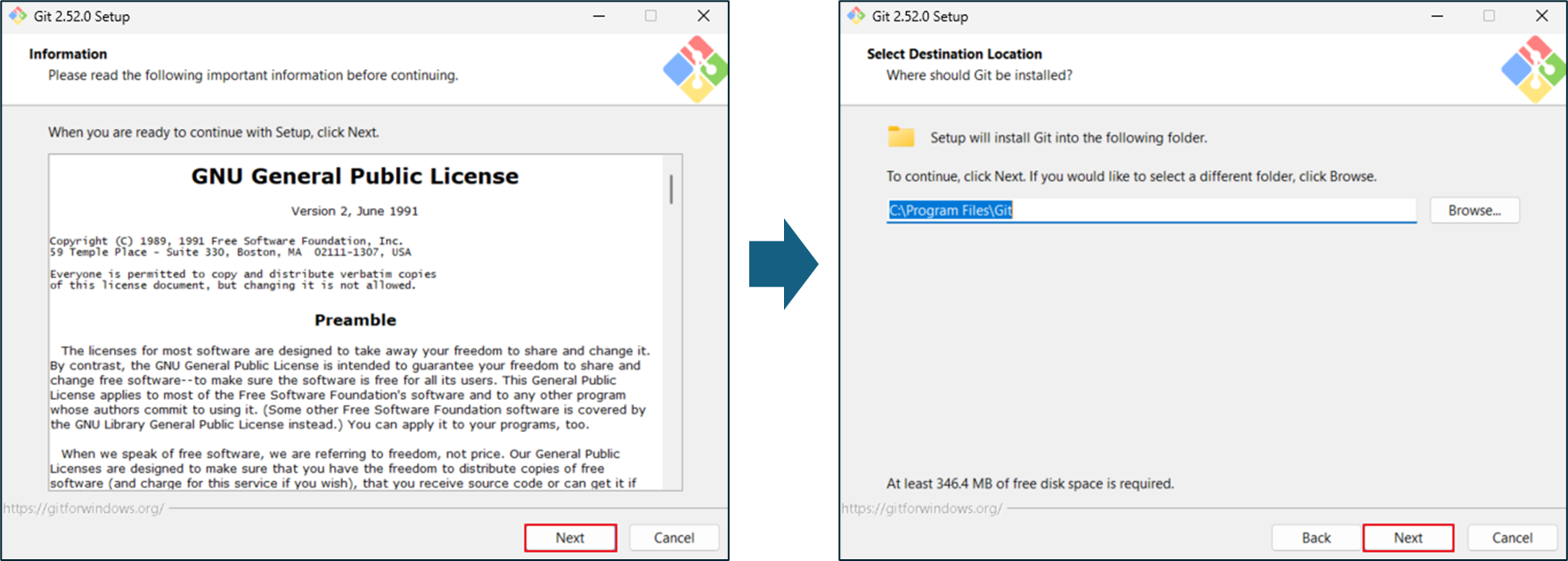Click the yellow folder icon
Image resolution: width=1568 pixels, height=561 pixels.
pos(901,136)
